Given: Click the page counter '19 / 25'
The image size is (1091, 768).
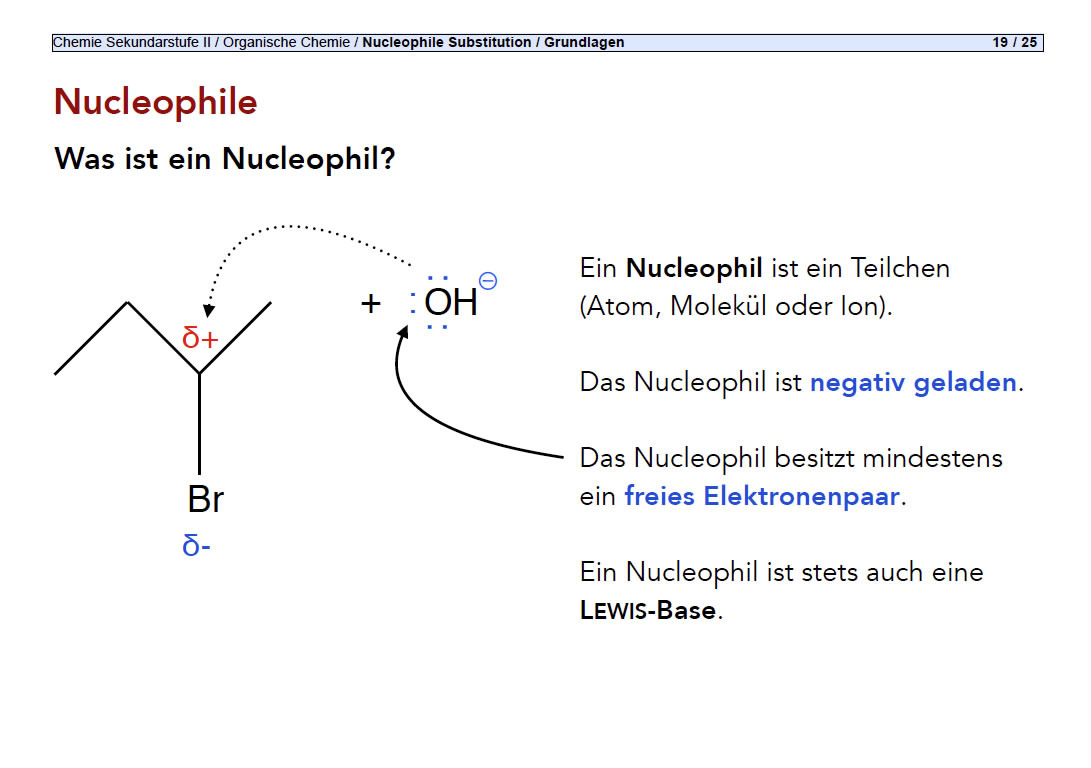Looking at the screenshot, I should (1014, 43).
